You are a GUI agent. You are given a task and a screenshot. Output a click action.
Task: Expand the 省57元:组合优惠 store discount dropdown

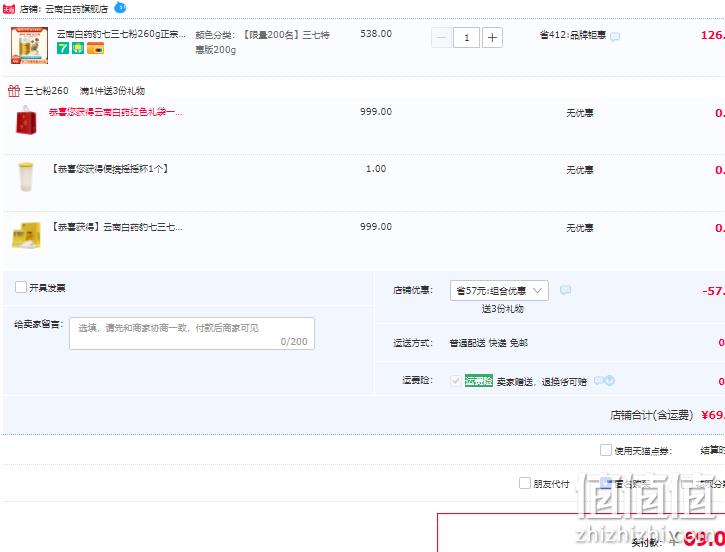tap(499, 290)
